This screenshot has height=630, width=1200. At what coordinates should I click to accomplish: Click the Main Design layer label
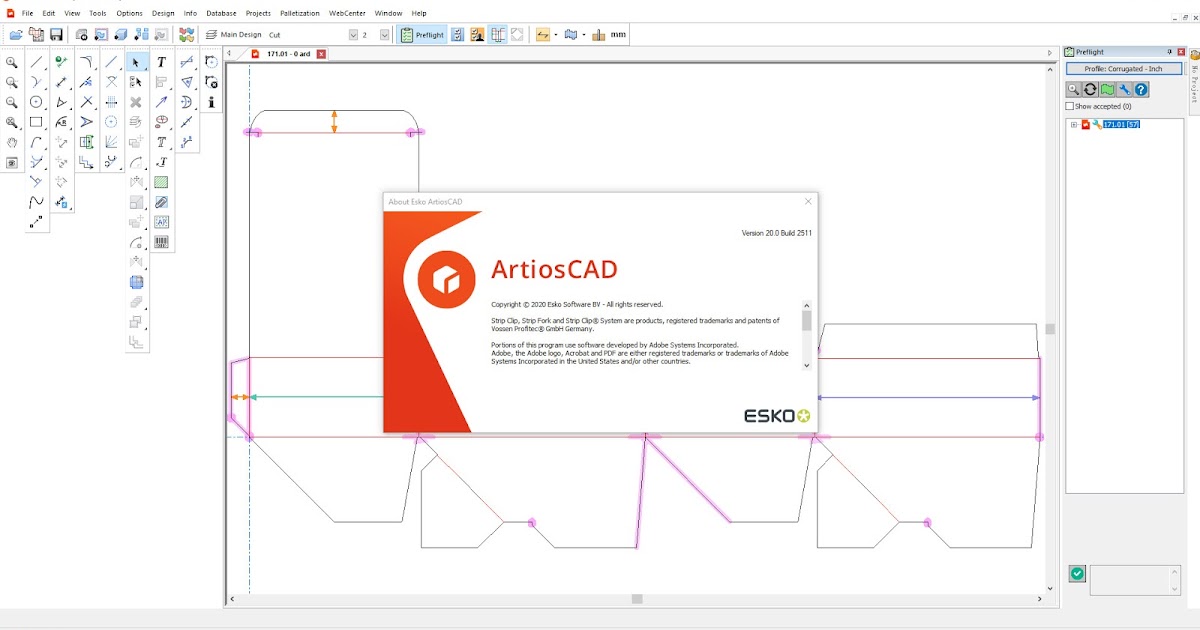[x=241, y=35]
